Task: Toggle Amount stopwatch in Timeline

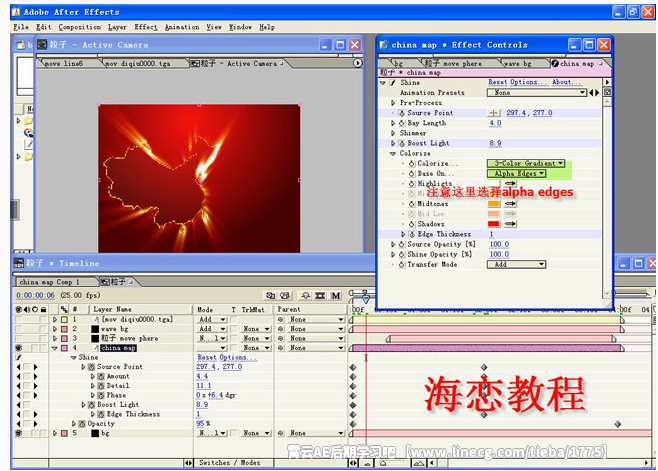Action: [101, 377]
